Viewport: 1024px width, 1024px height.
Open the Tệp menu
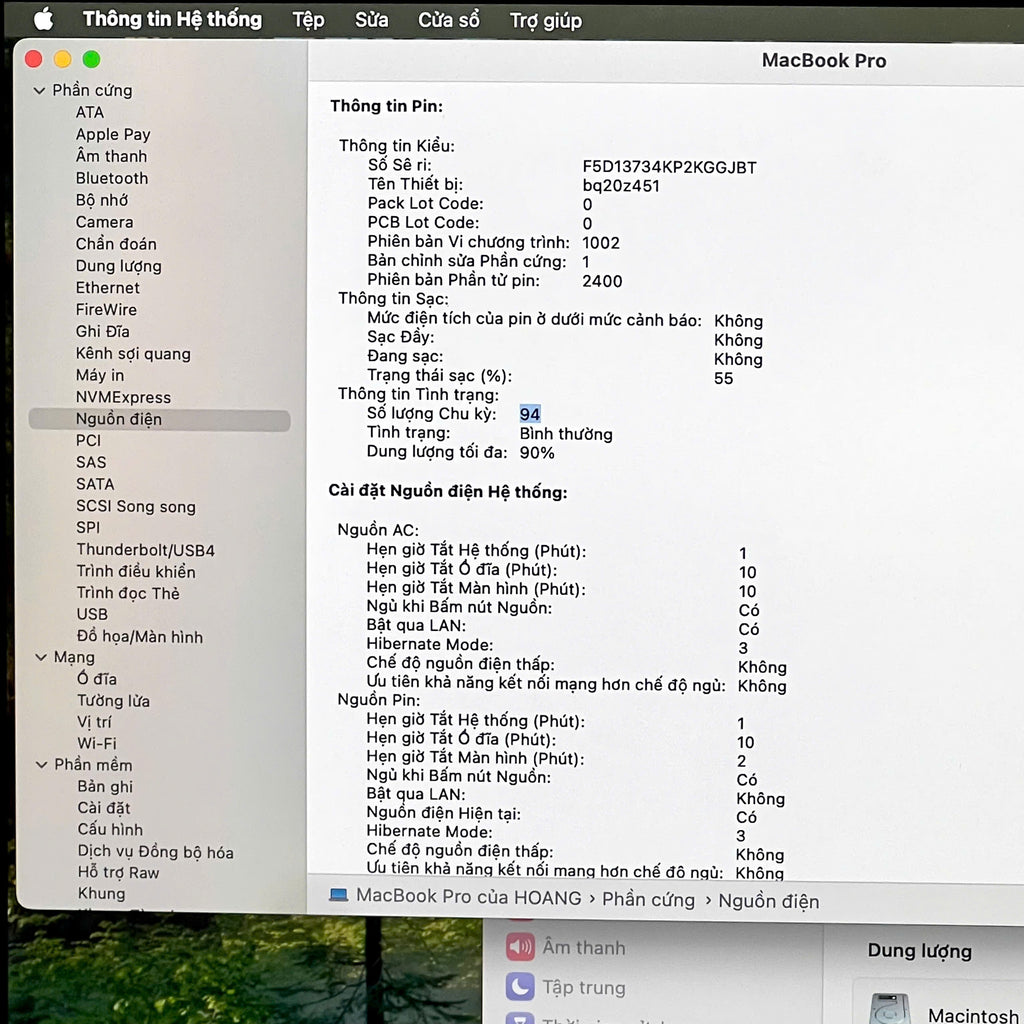click(308, 20)
